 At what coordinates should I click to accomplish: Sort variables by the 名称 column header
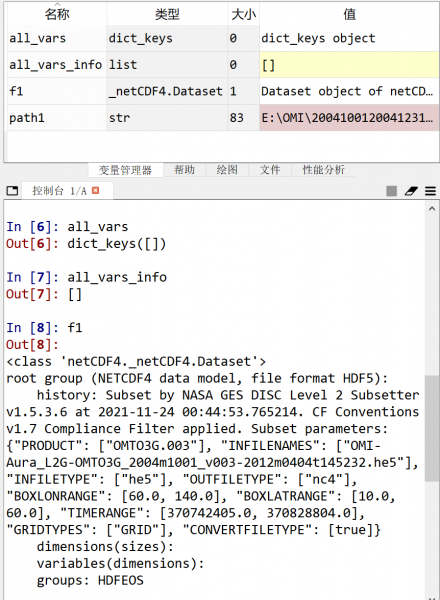[x=57, y=14]
